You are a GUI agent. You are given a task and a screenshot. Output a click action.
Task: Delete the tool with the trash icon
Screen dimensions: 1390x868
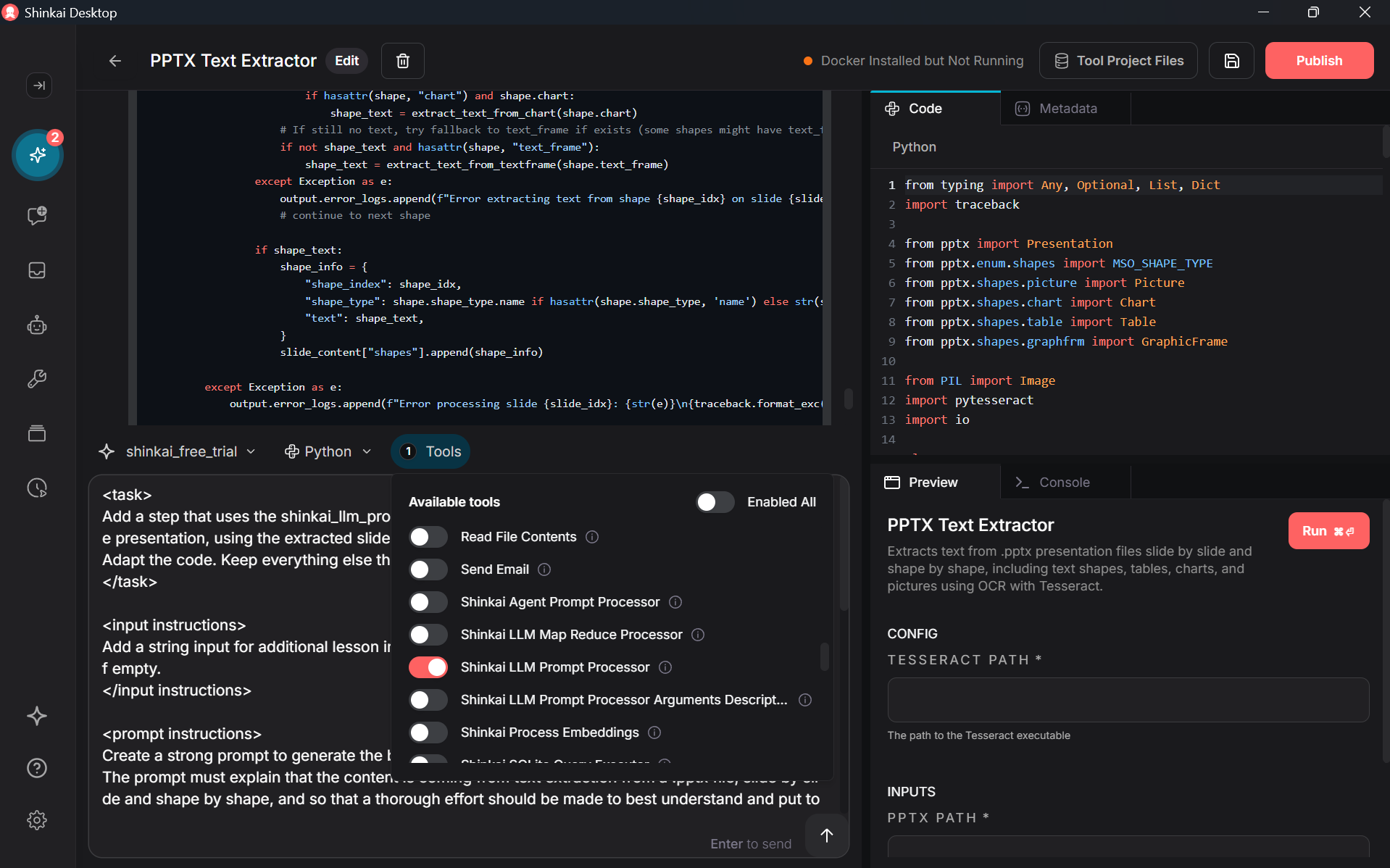(x=402, y=61)
